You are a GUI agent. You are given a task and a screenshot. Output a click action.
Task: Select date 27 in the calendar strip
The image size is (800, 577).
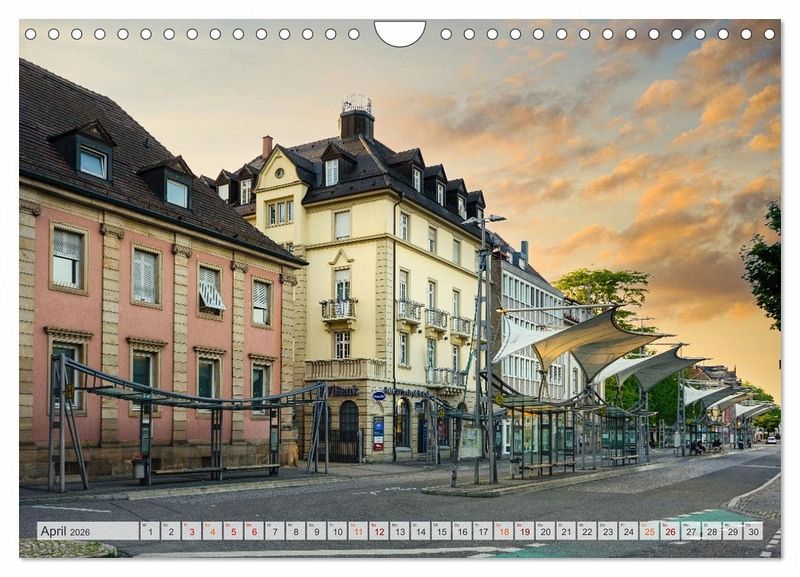tap(691, 531)
